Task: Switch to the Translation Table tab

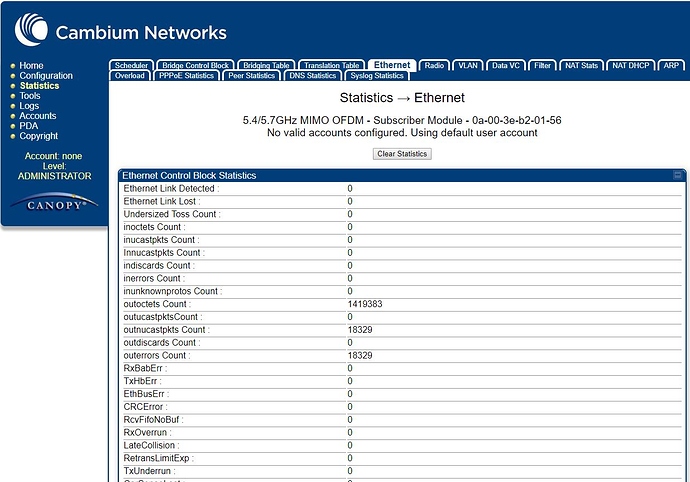Action: [x=332, y=65]
